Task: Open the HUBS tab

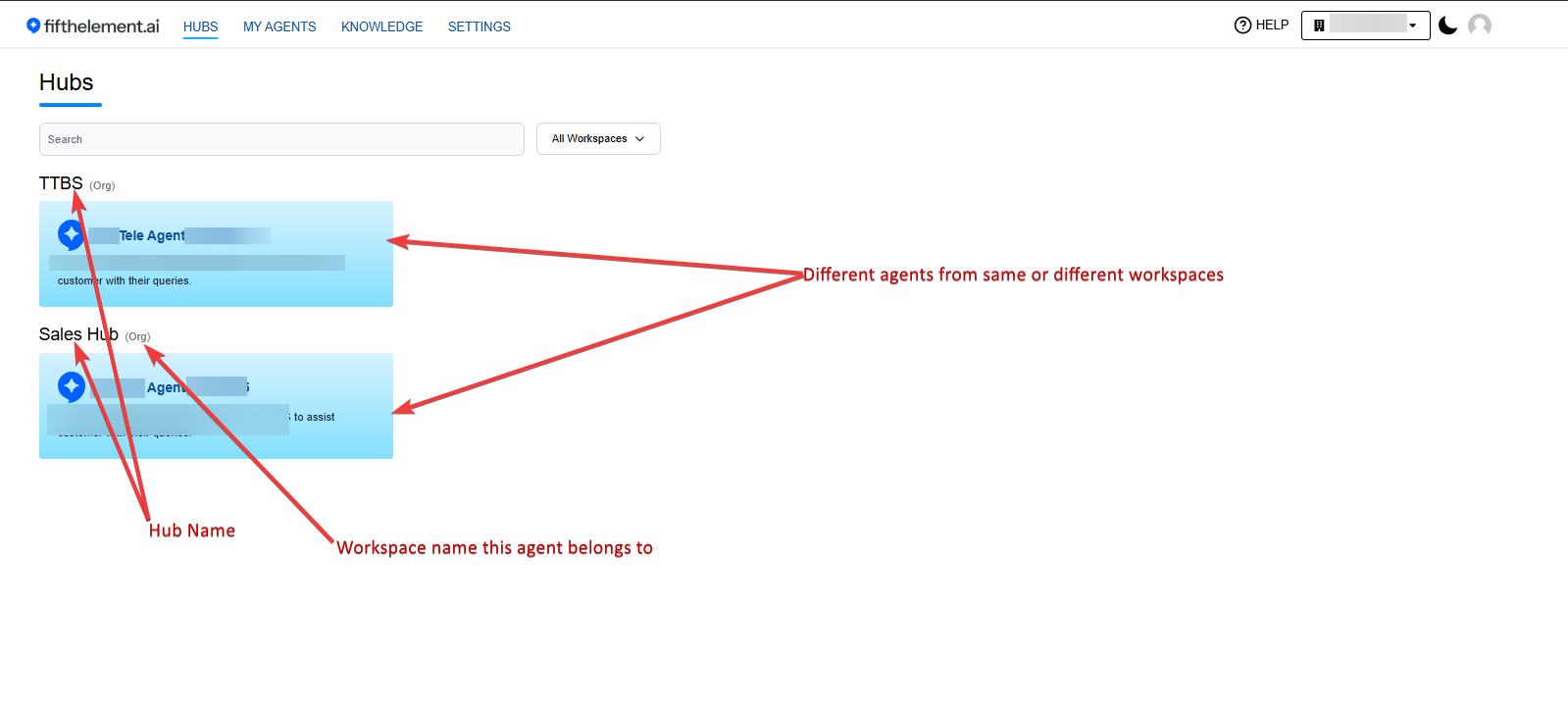Action: (x=200, y=26)
